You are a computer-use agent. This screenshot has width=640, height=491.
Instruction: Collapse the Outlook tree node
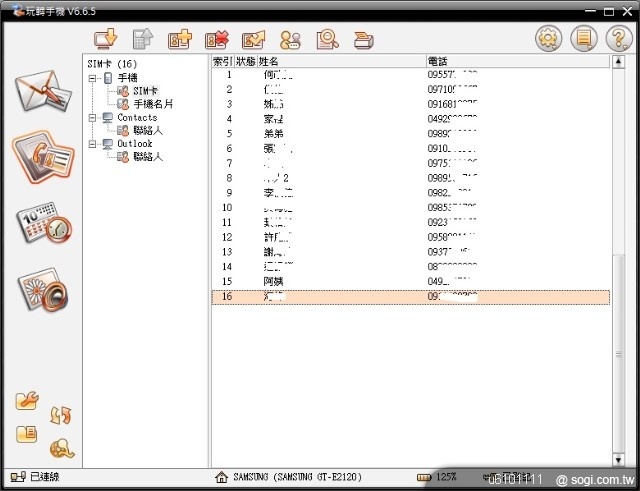(x=93, y=144)
